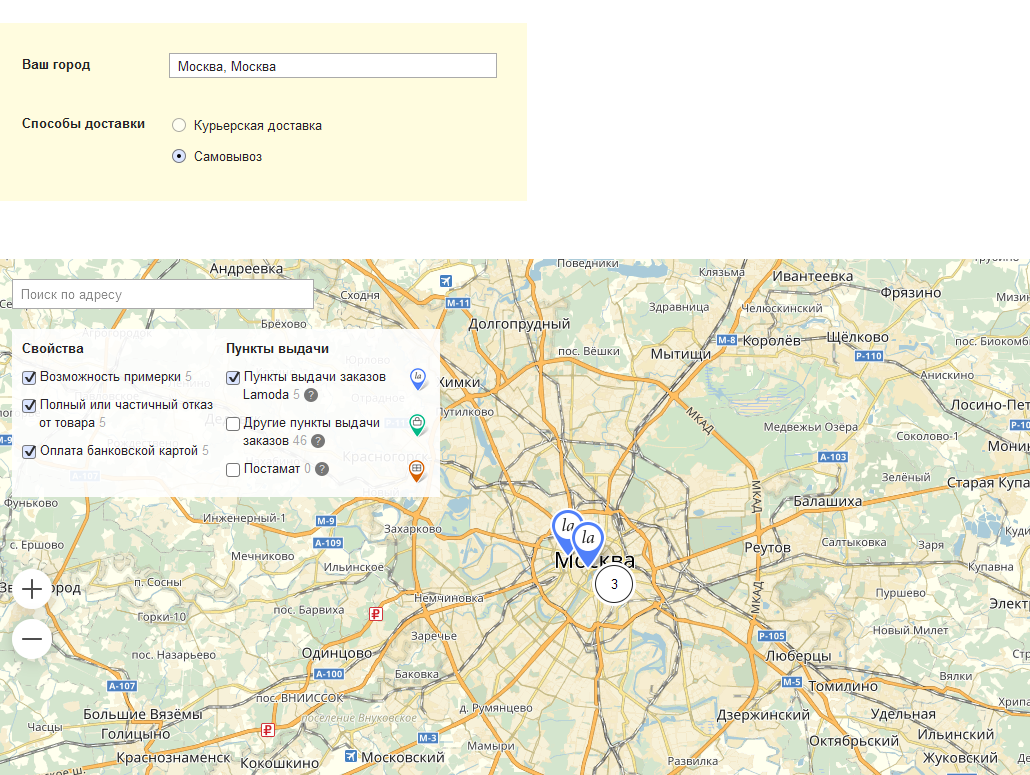The height and width of the screenshot is (775, 1030).
Task: Click the Люберцы label on map
Action: click(x=798, y=655)
